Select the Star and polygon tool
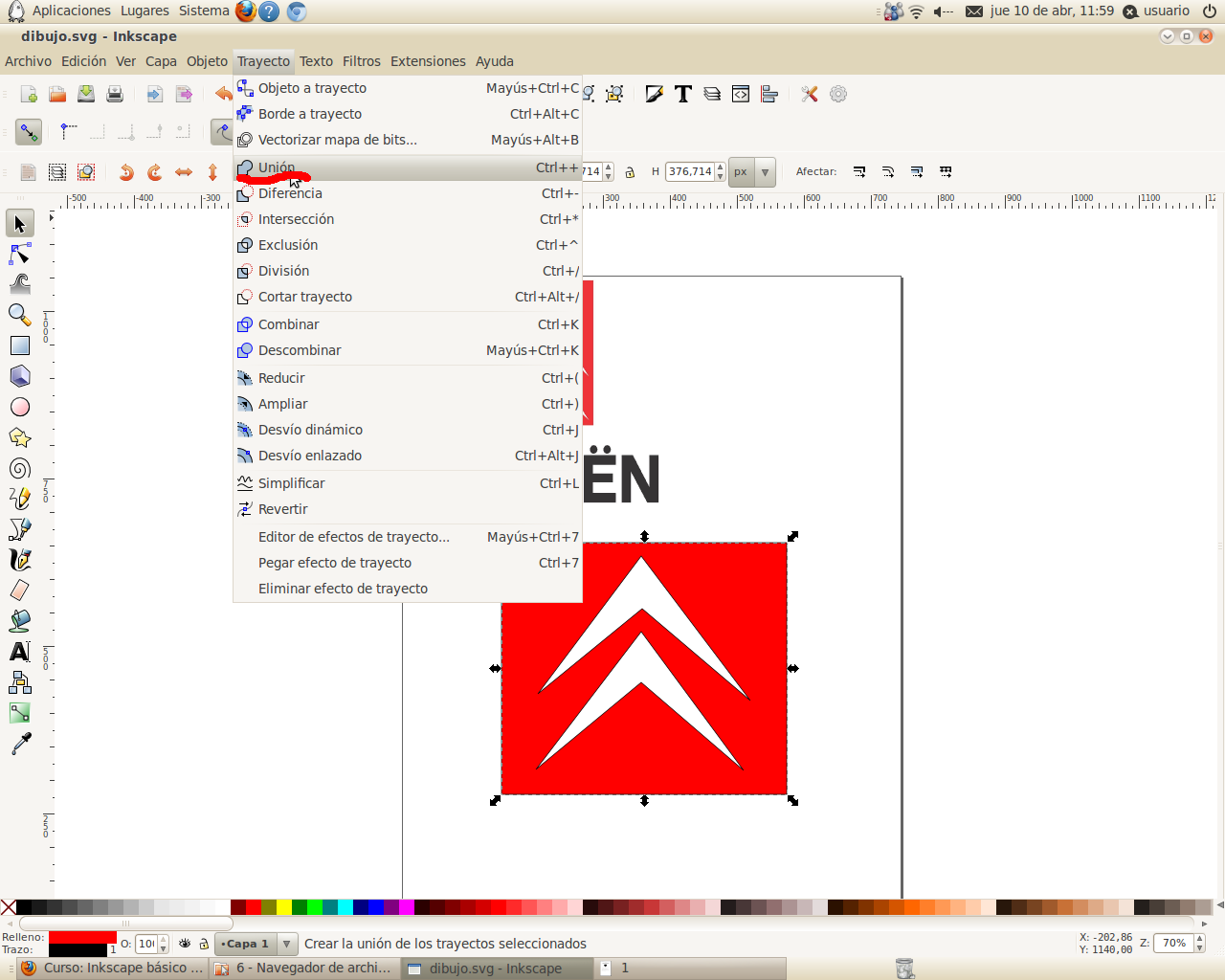Image resolution: width=1225 pixels, height=980 pixels. [19, 437]
